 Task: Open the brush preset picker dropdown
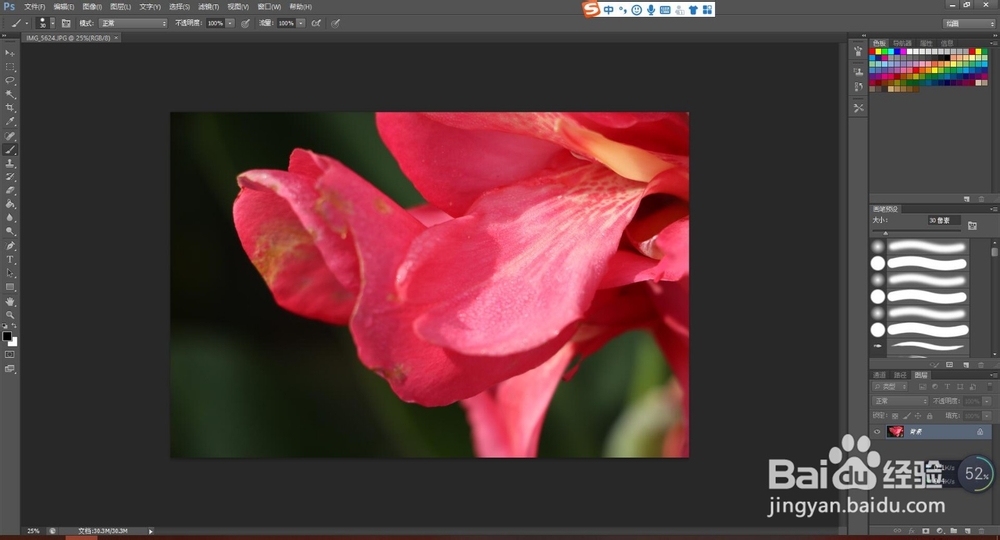(x=52, y=23)
